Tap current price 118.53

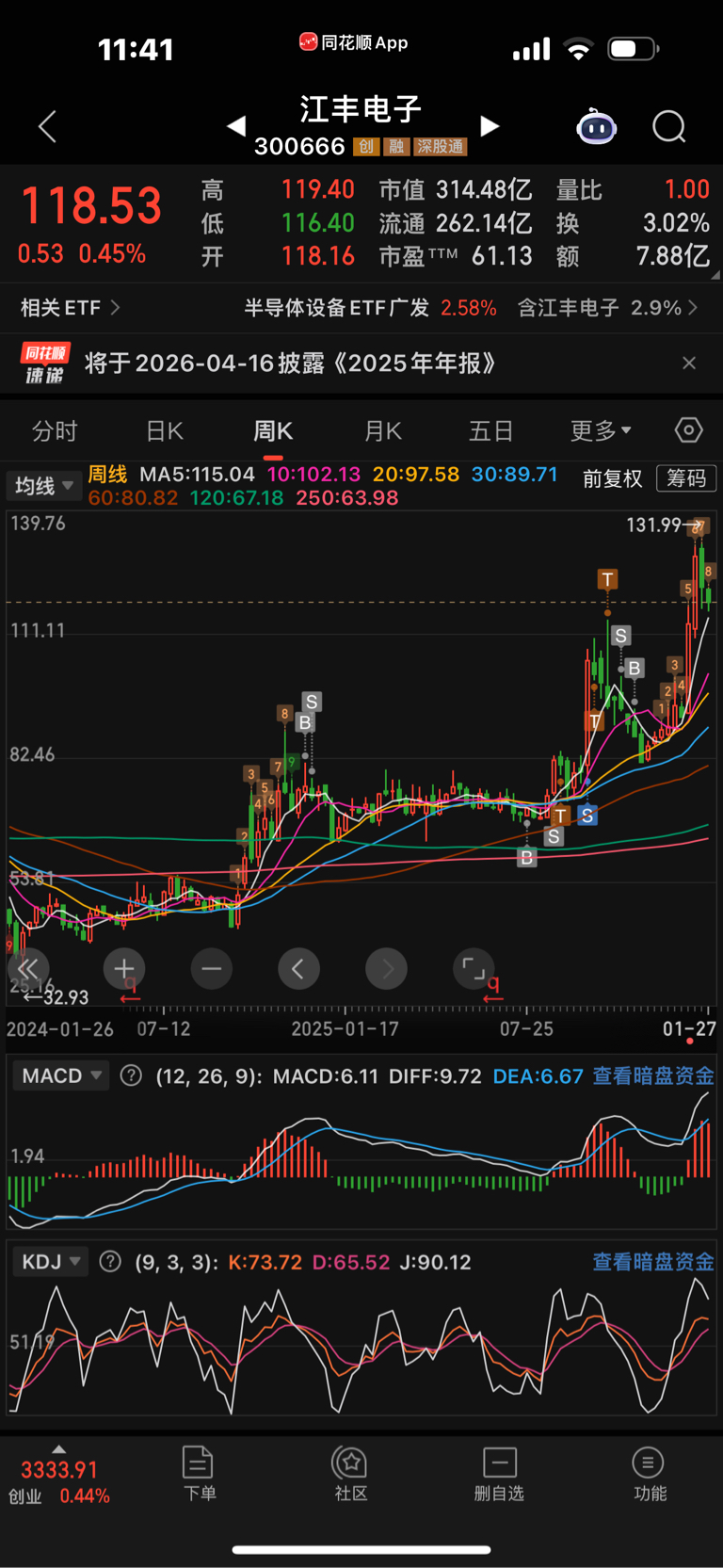pyautogui.click(x=91, y=206)
